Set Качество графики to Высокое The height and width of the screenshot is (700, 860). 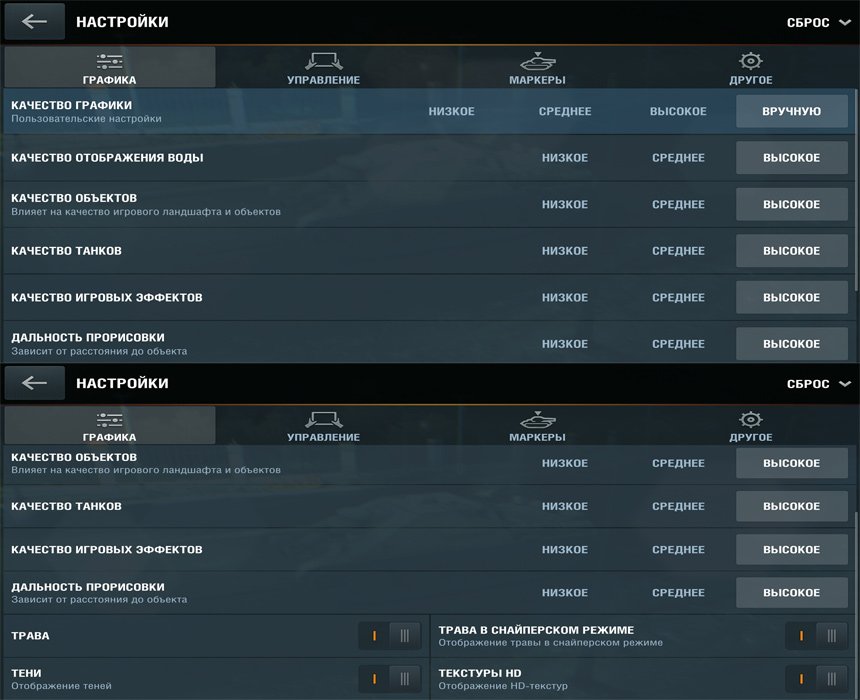pos(678,111)
